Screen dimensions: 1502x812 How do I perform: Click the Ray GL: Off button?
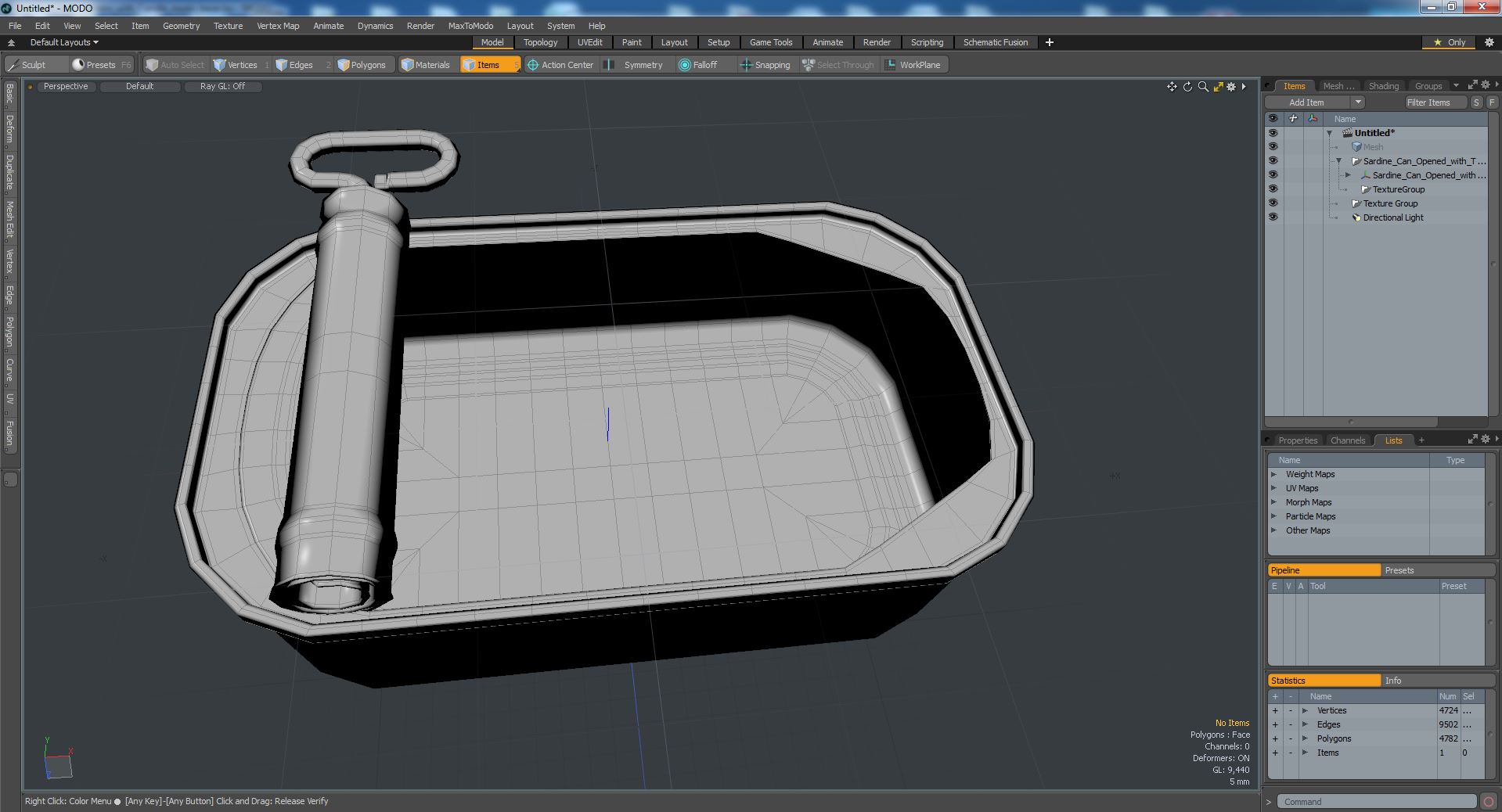pos(222,86)
